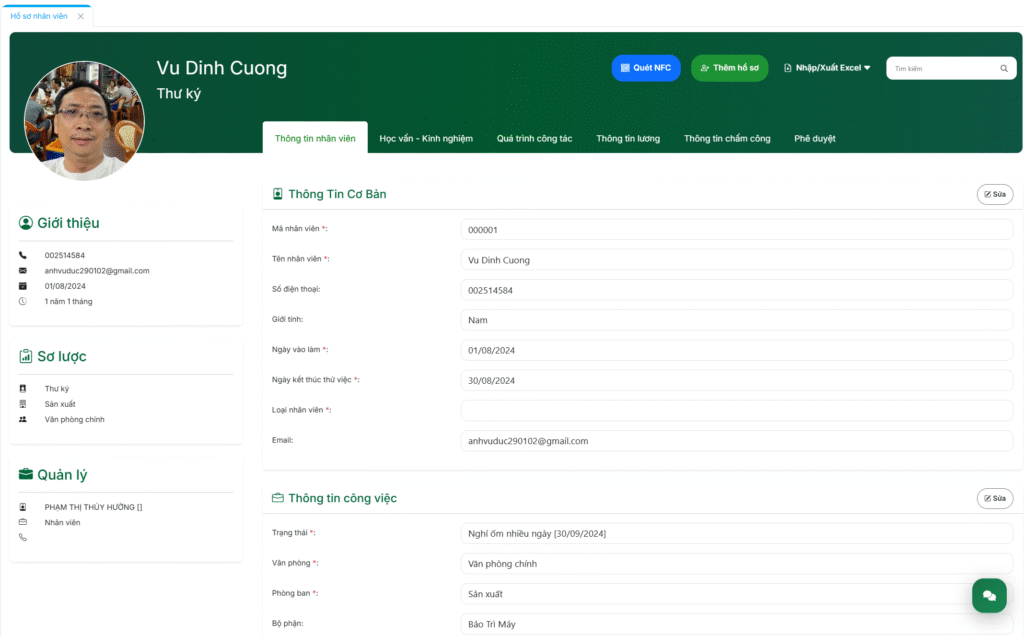This screenshot has width=1024, height=636.
Task: Click the employee profile photo
Action: [84, 121]
